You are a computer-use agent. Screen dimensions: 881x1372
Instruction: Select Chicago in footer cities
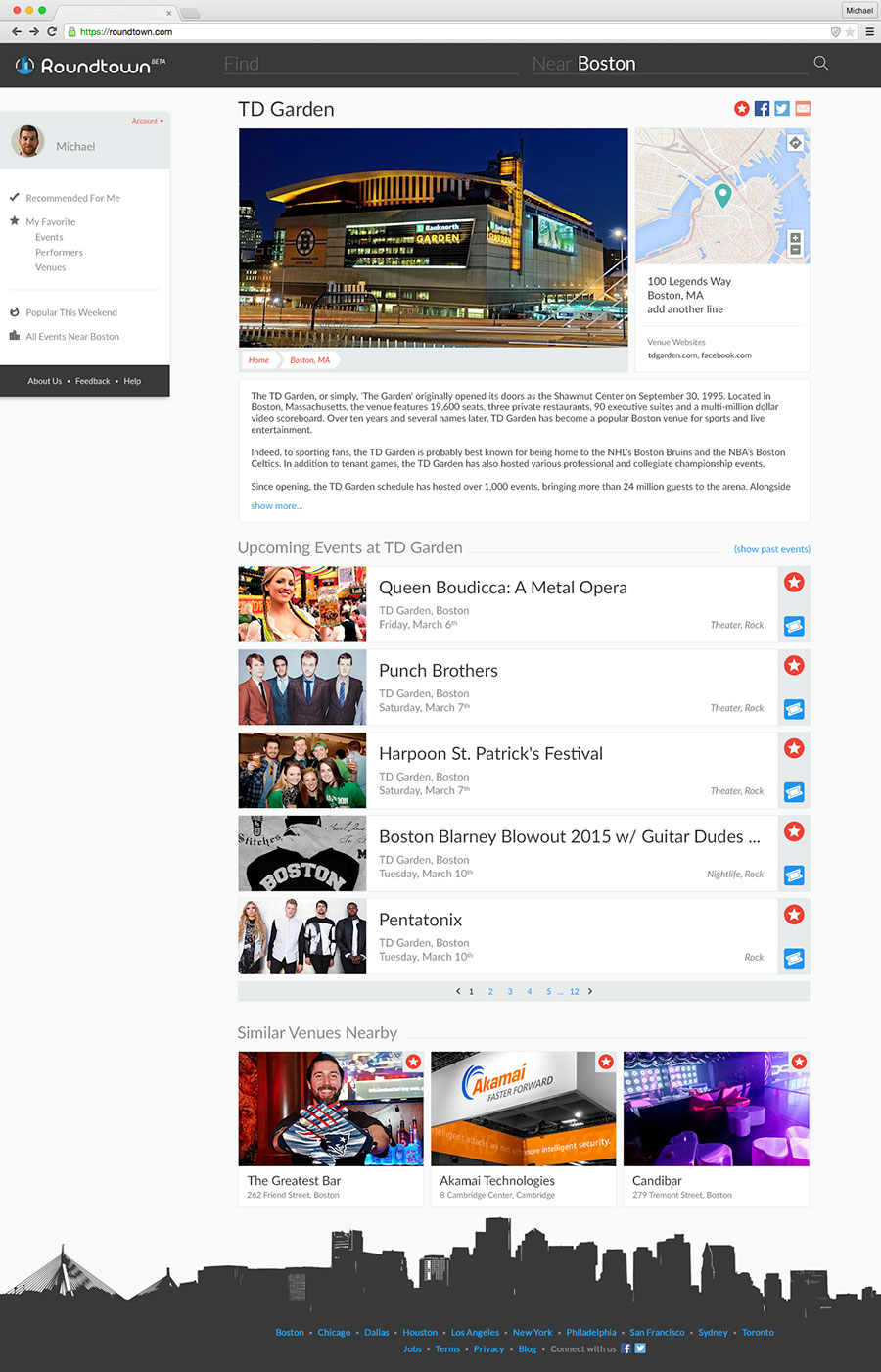coord(334,1333)
